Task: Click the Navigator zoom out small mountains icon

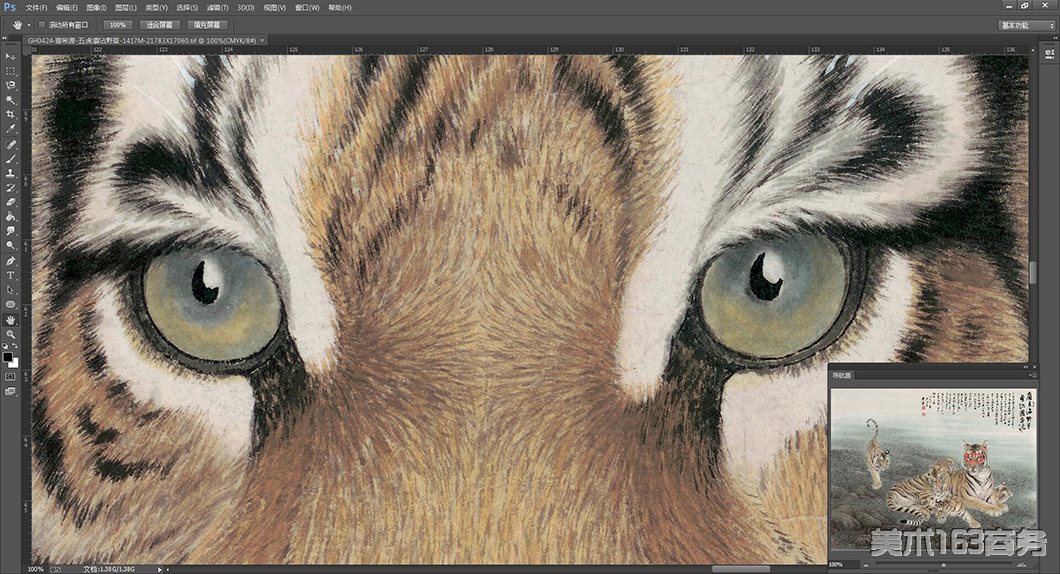Action: click(x=866, y=564)
